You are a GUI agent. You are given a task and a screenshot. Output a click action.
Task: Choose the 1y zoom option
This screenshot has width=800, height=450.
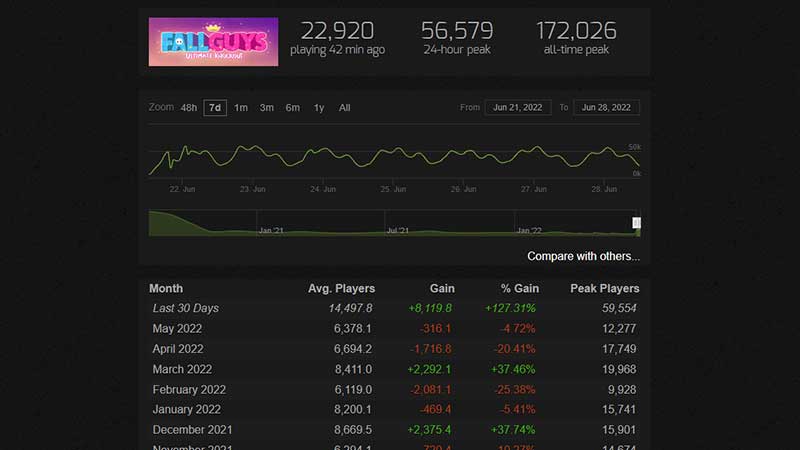(319, 108)
